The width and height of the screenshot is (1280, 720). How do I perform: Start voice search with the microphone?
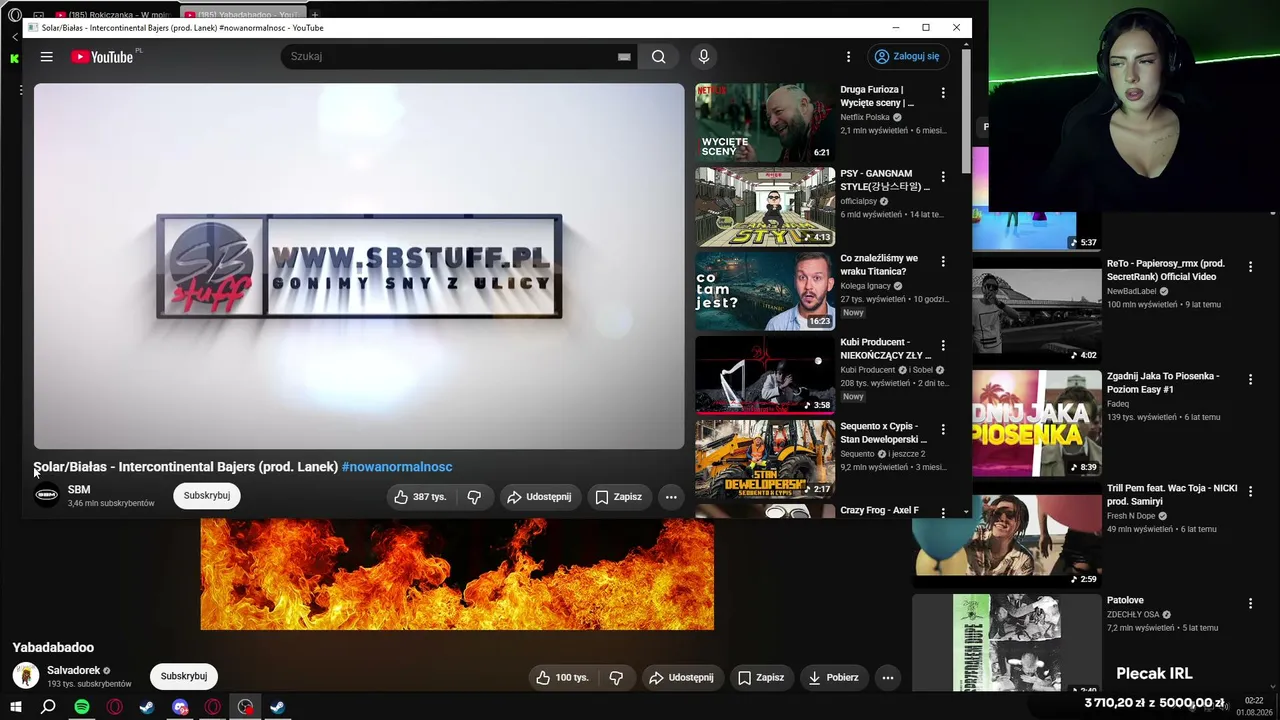pyautogui.click(x=704, y=57)
